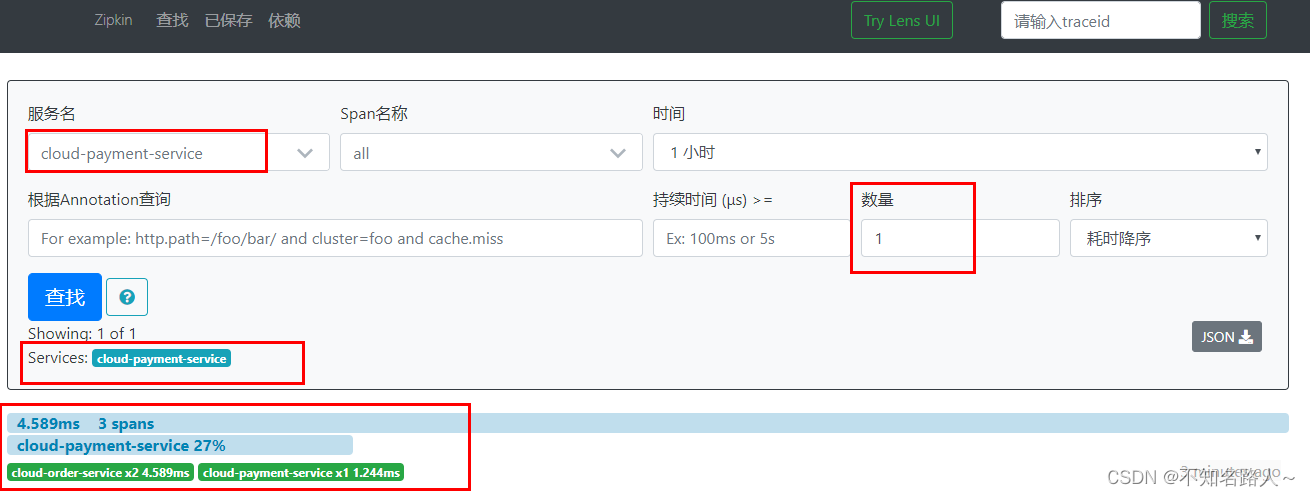
Task: Open the 时间 dropdown showing 1 小时
Action: point(960,152)
